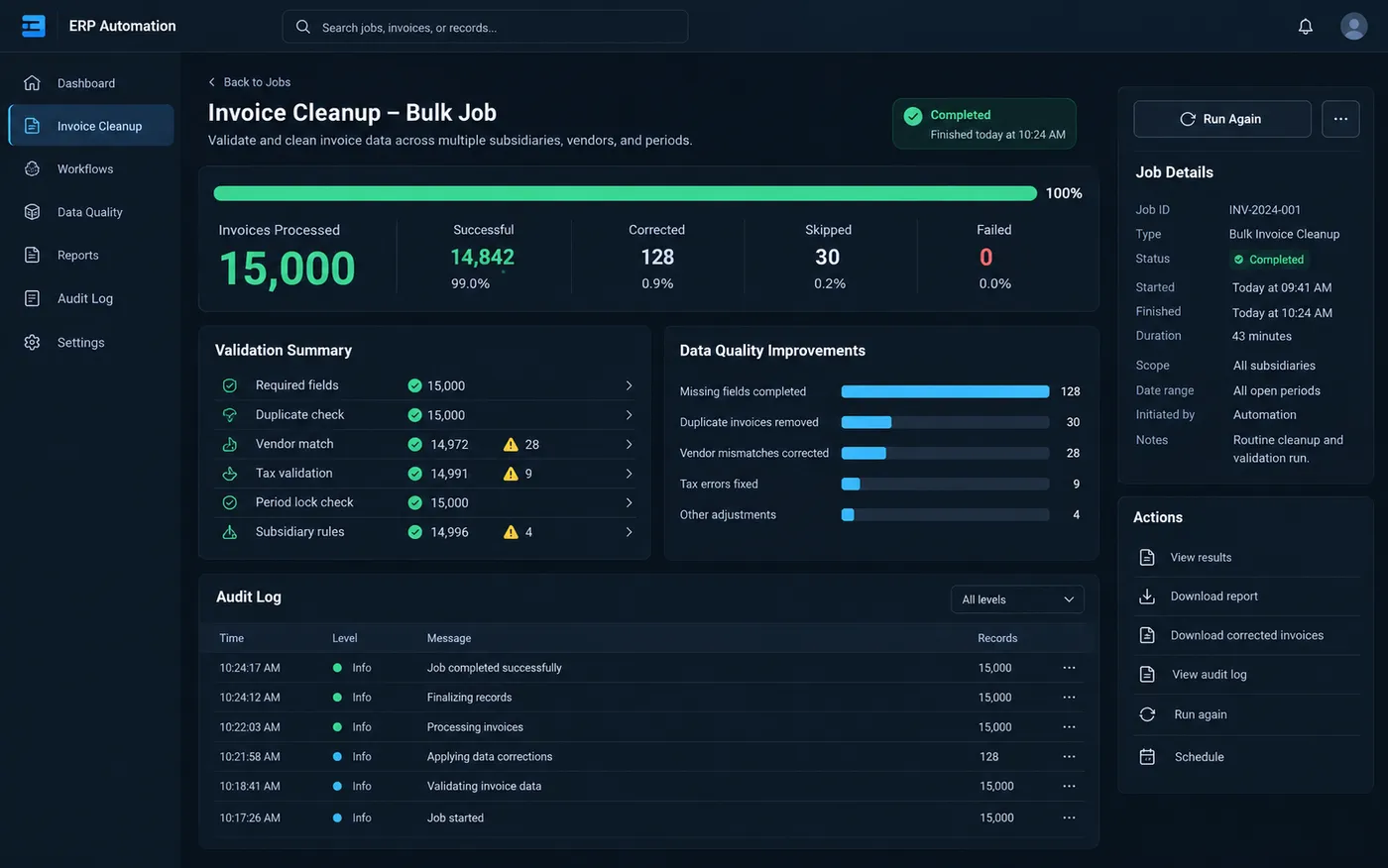Image resolution: width=1388 pixels, height=868 pixels.
Task: Open the user profile avatar
Action: click(x=1353, y=26)
